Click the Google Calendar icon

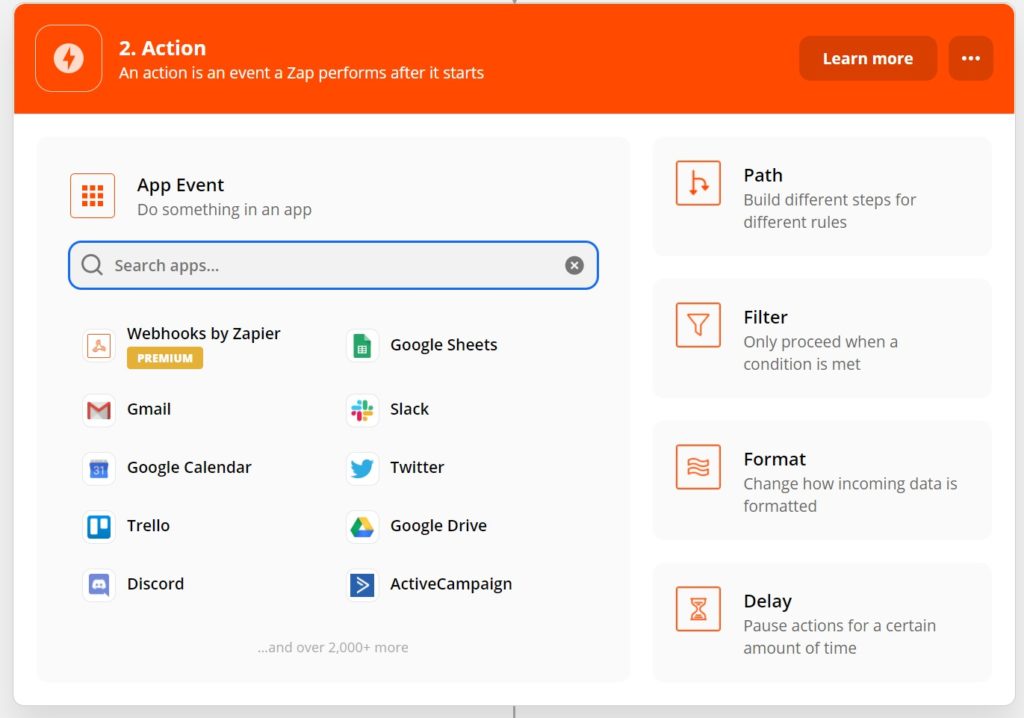[x=99, y=468]
